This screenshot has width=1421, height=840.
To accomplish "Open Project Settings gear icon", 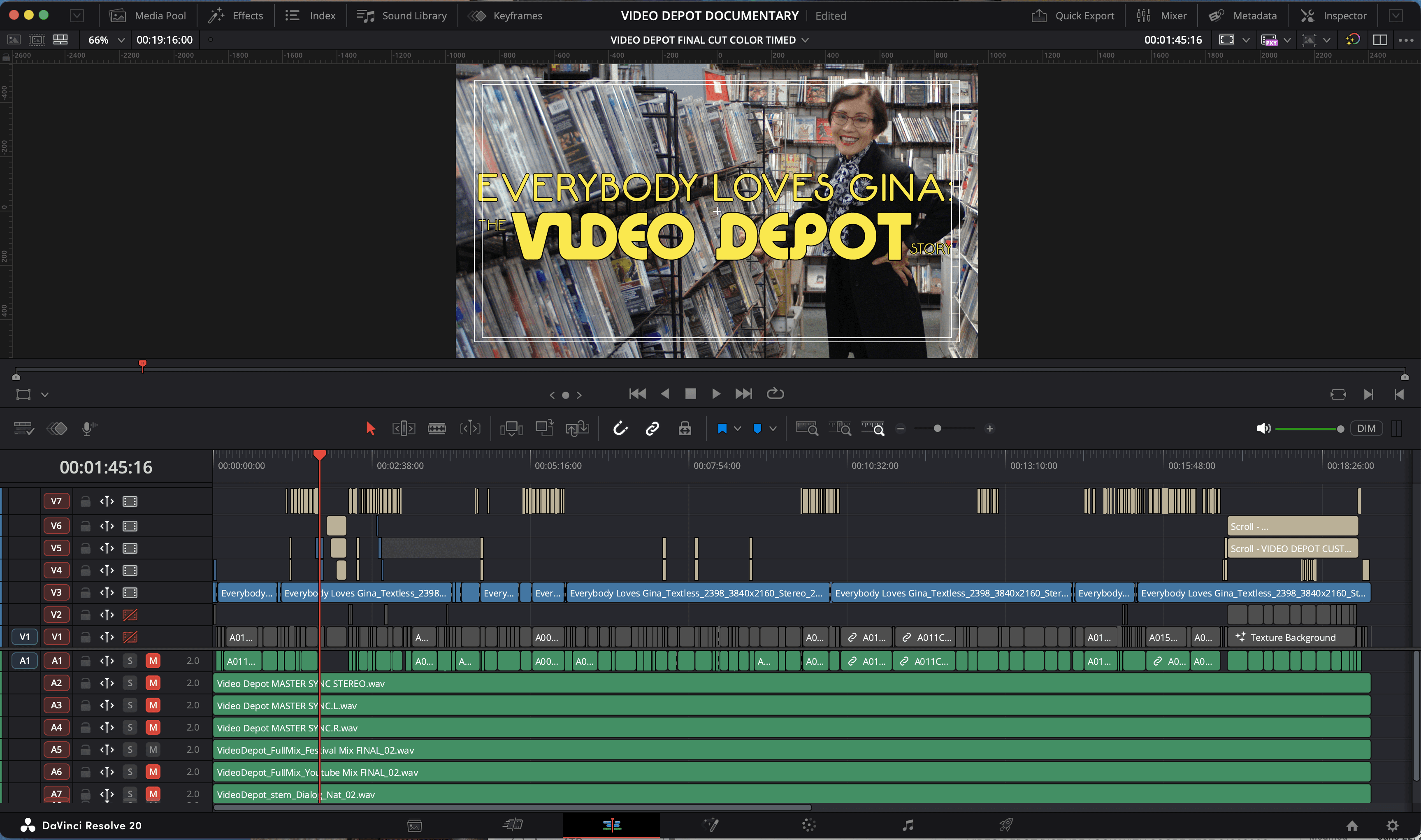I will (1393, 825).
